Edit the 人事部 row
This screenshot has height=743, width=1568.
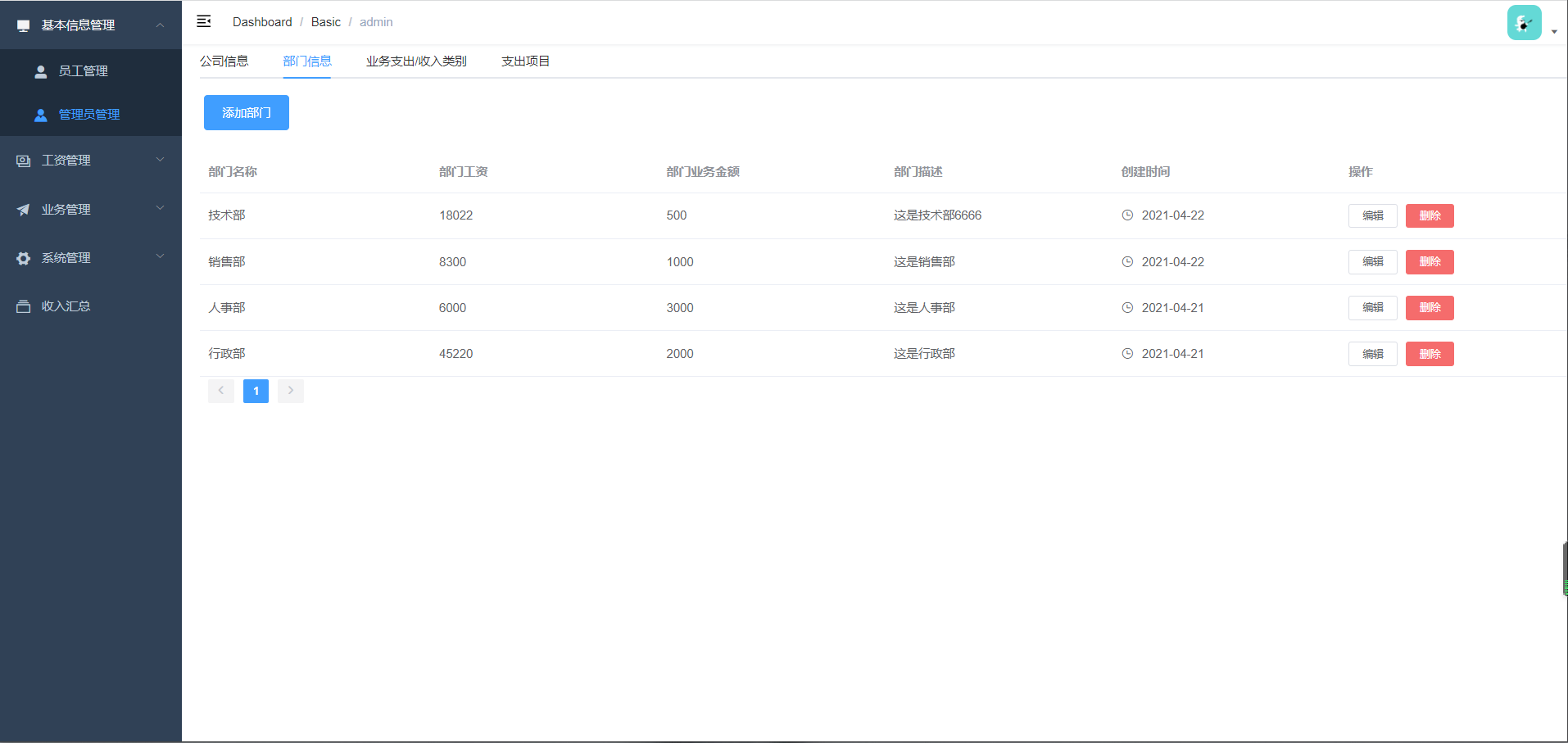[x=1373, y=308]
